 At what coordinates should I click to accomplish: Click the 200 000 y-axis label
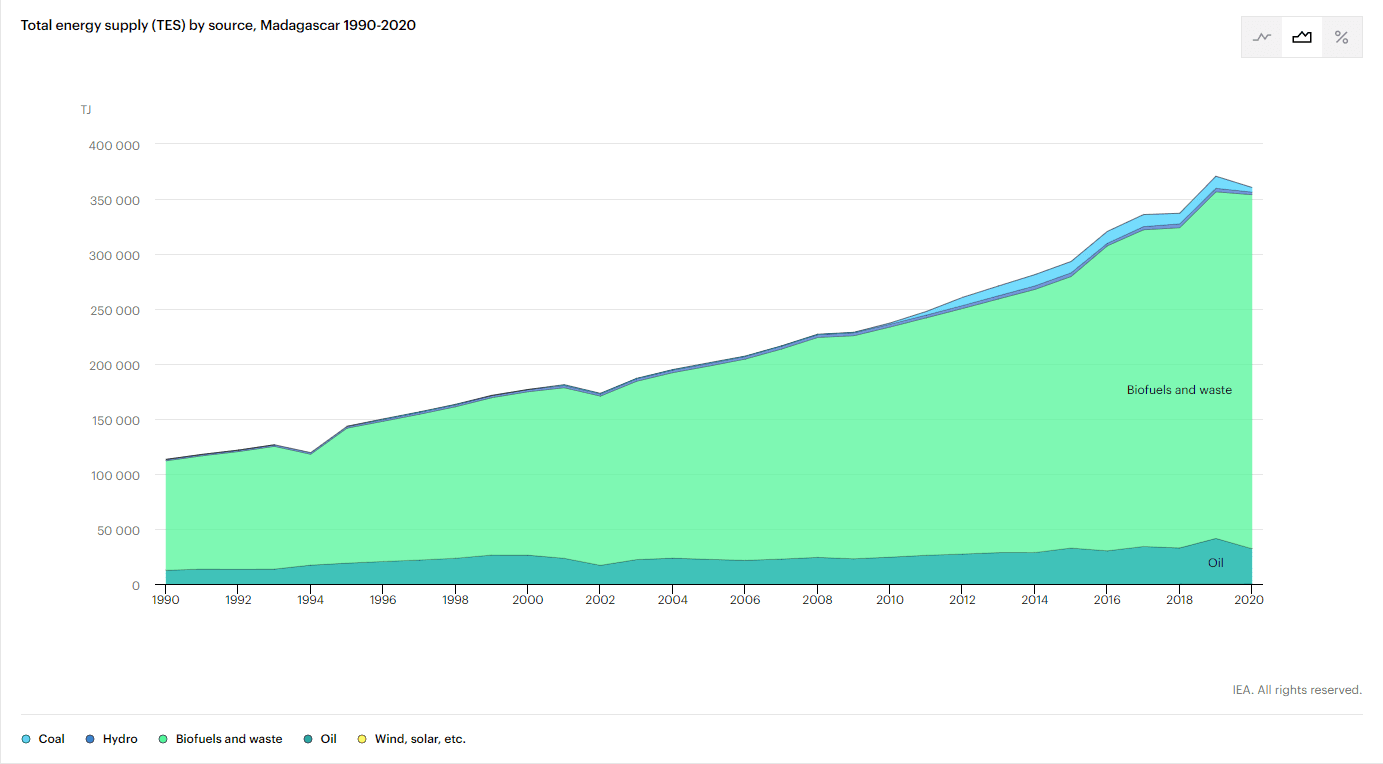click(115, 365)
